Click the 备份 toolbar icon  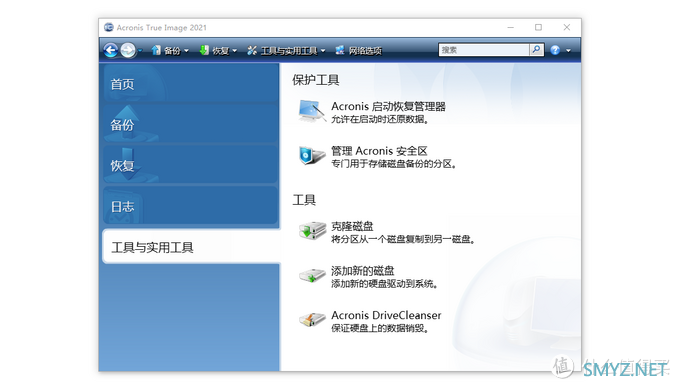pos(156,50)
